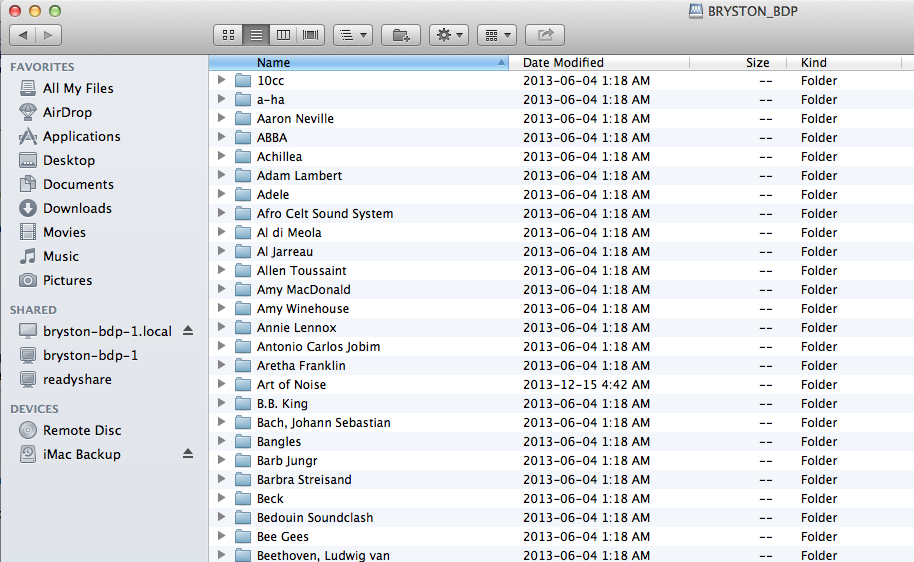Expand the Adele folder
Viewport: 914px width, 562px height.
coord(222,194)
